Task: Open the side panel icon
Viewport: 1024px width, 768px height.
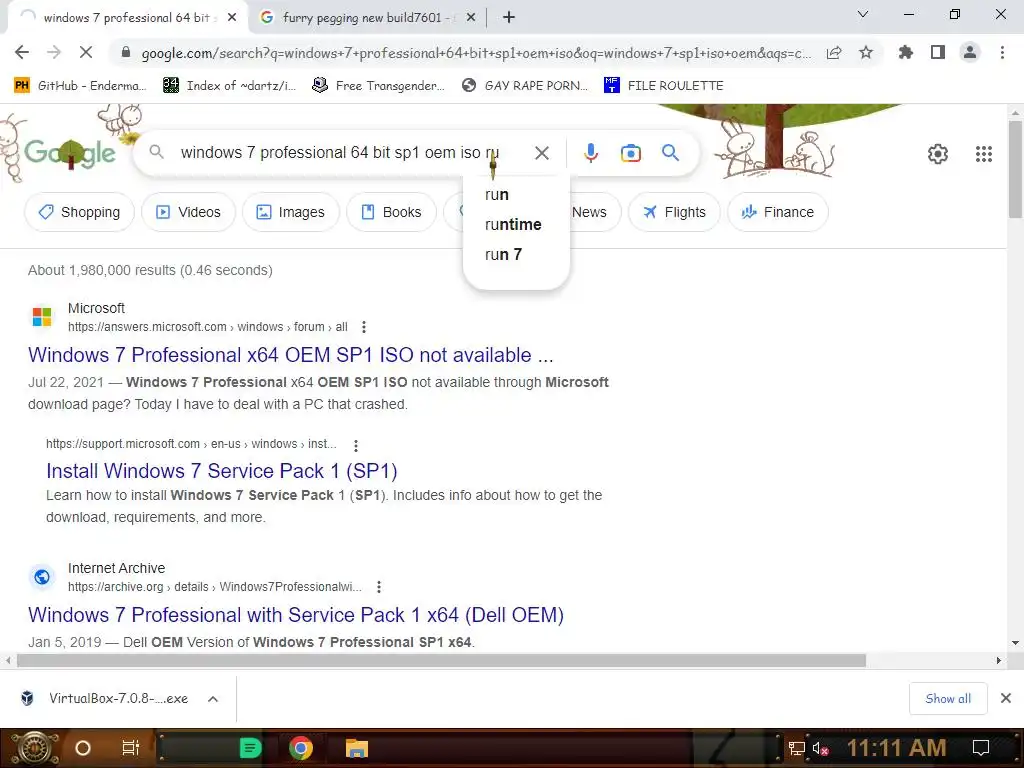Action: click(938, 52)
